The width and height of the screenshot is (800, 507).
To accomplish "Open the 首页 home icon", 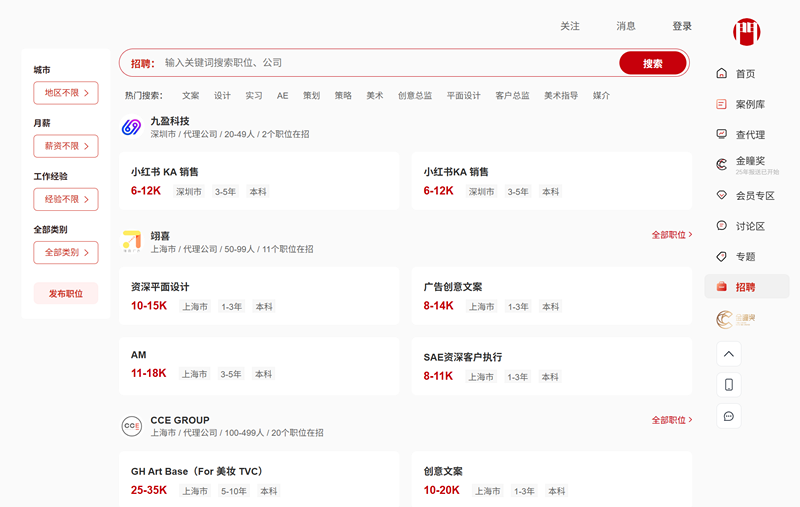I will (721, 73).
